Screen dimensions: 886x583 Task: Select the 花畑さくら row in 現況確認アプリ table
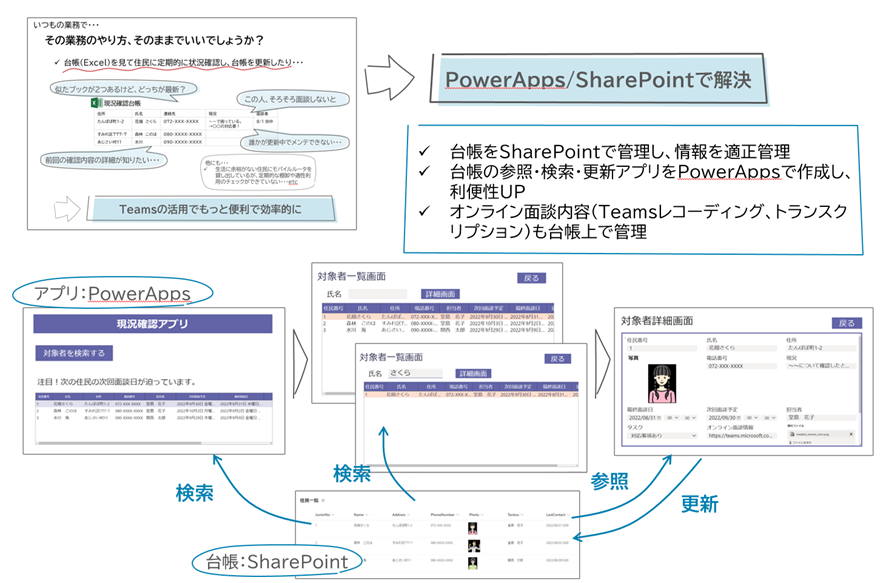pos(154,404)
